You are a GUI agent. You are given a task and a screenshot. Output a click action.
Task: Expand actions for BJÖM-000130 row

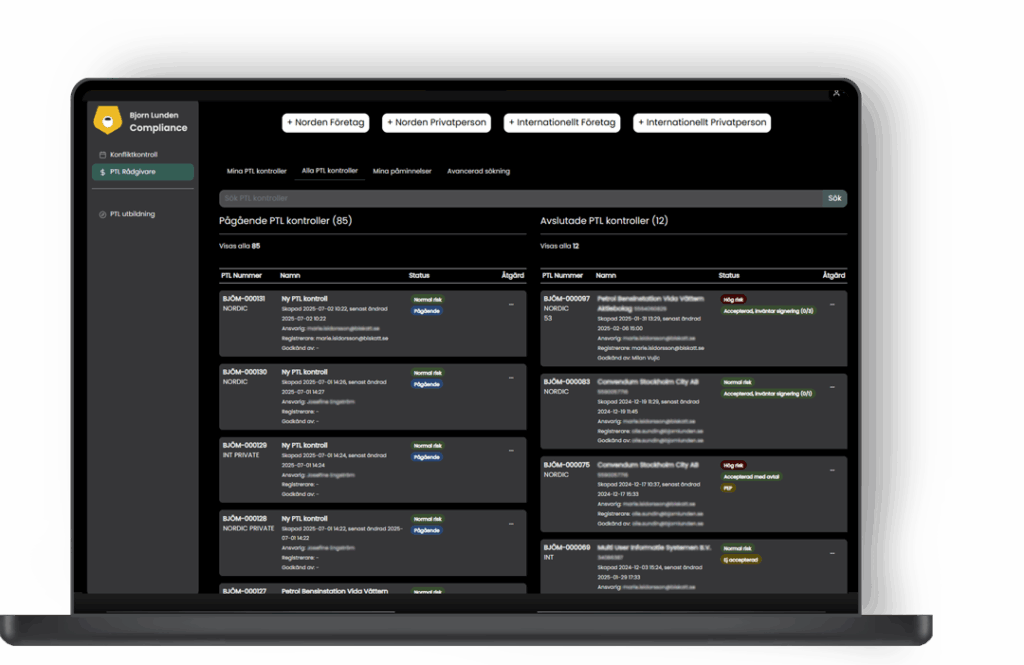511,378
